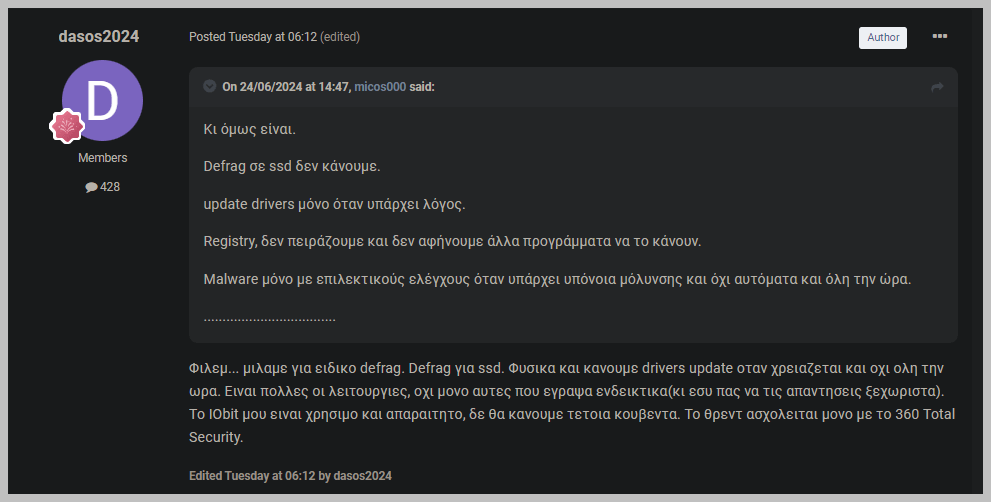Image resolution: width=991 pixels, height=502 pixels.
Task: Click the quoted line "Defrag σε ssd δεν κάνουμε."
Action: point(292,166)
